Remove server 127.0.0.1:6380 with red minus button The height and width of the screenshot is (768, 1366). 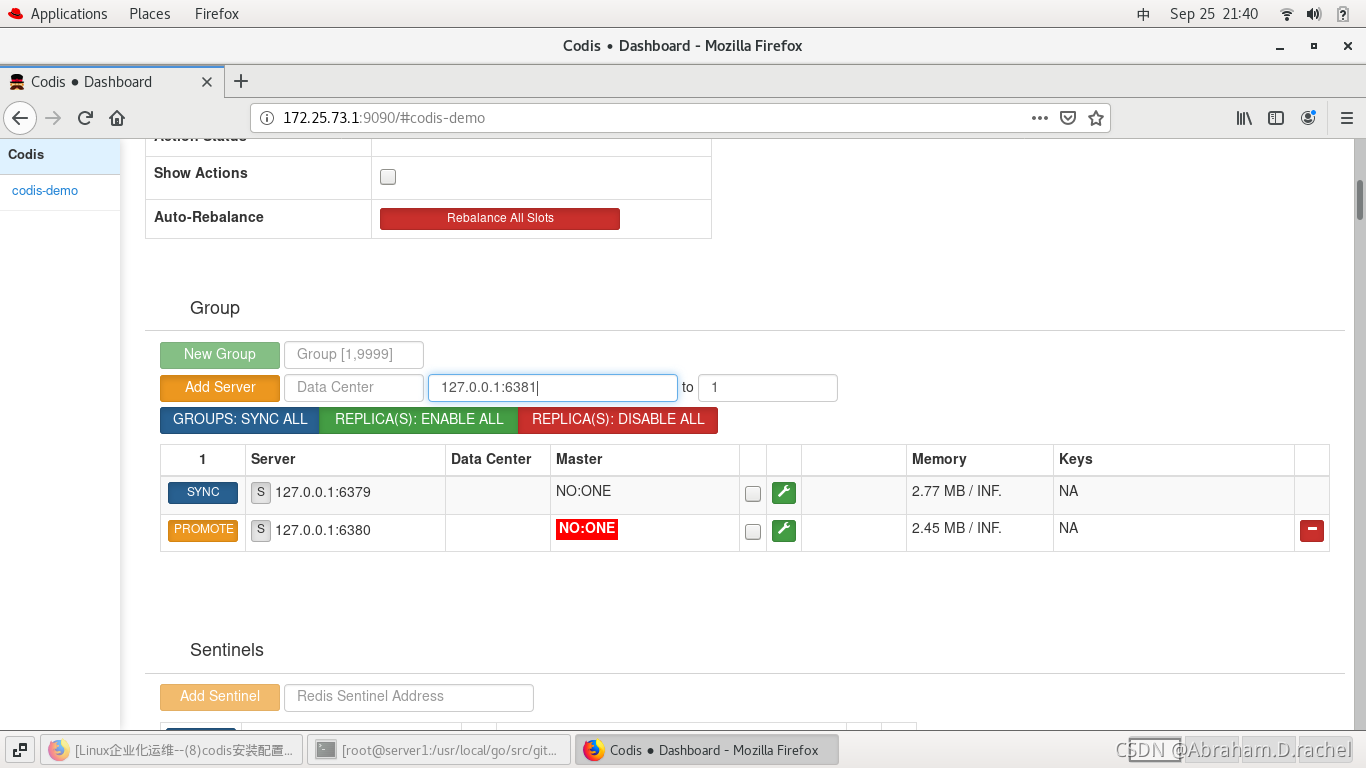(x=1312, y=530)
